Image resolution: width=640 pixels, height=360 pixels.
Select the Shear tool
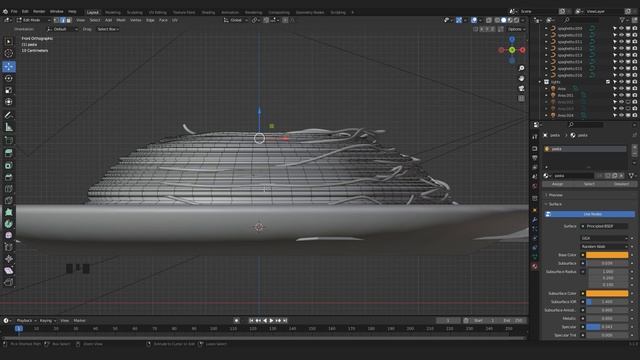tap(9, 271)
